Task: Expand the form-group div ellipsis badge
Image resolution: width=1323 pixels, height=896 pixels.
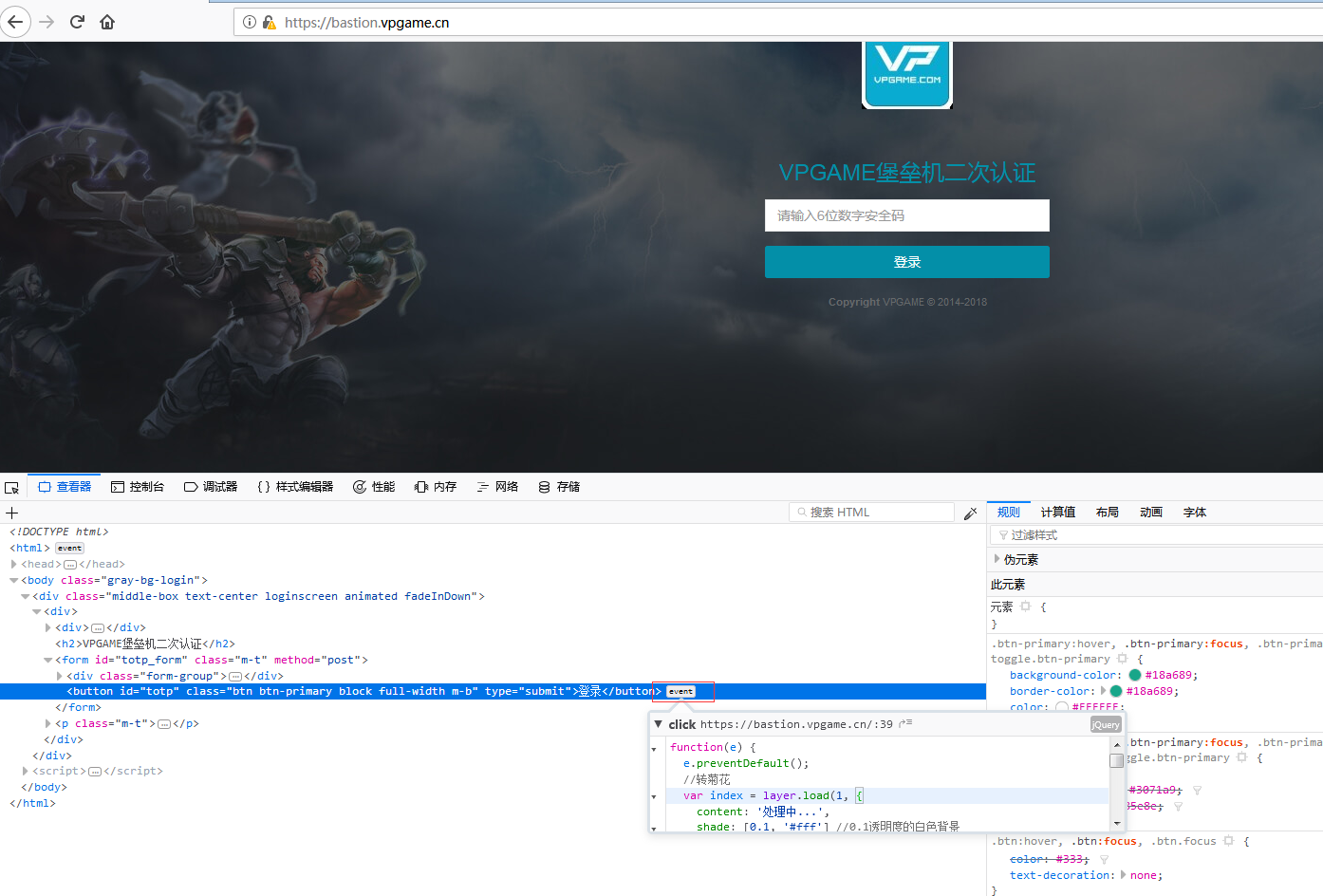Action: tap(235, 677)
